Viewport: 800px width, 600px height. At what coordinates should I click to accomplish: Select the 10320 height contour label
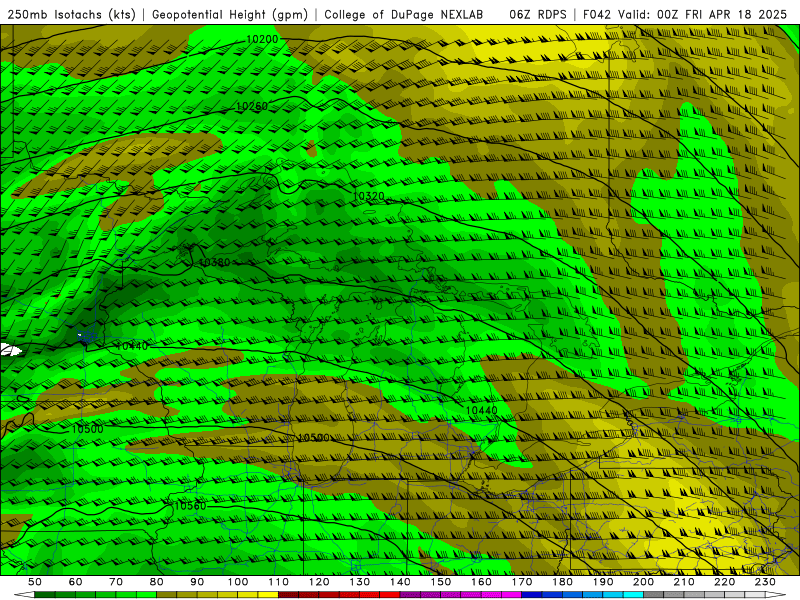[x=368, y=196]
